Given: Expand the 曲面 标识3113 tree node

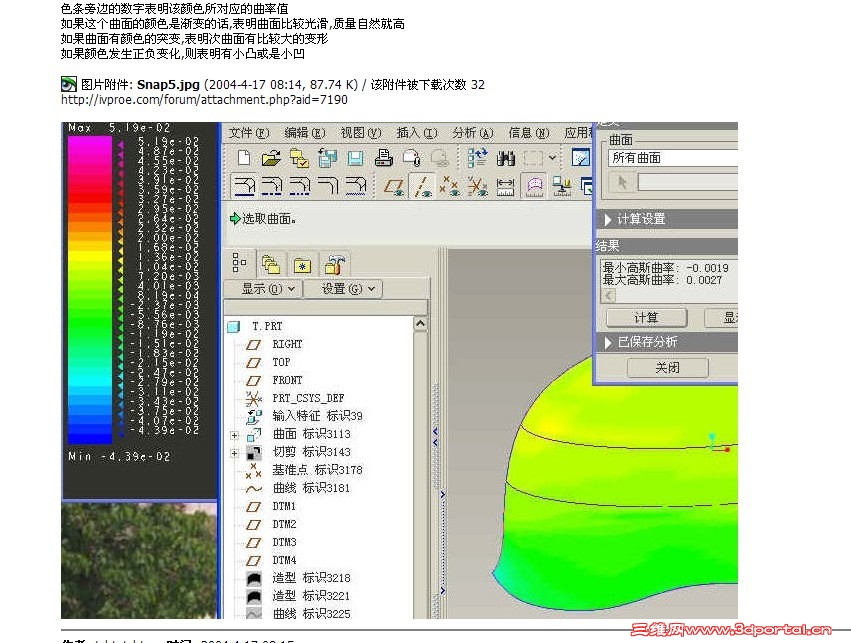Looking at the screenshot, I should [234, 435].
